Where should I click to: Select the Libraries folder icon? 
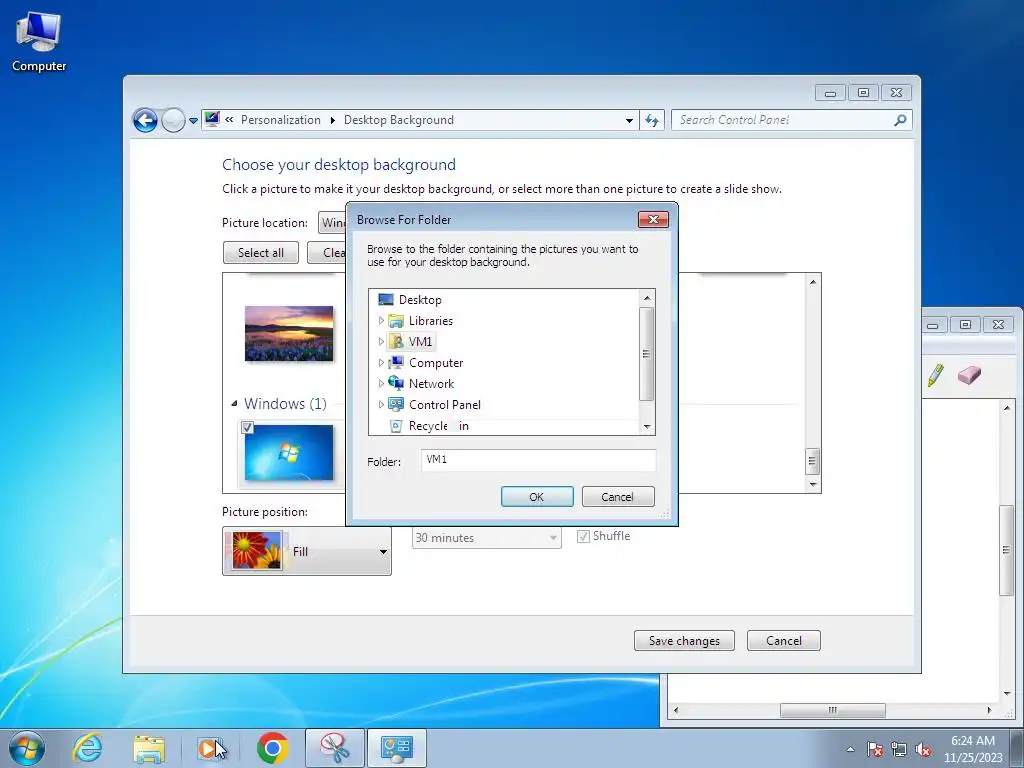point(396,321)
